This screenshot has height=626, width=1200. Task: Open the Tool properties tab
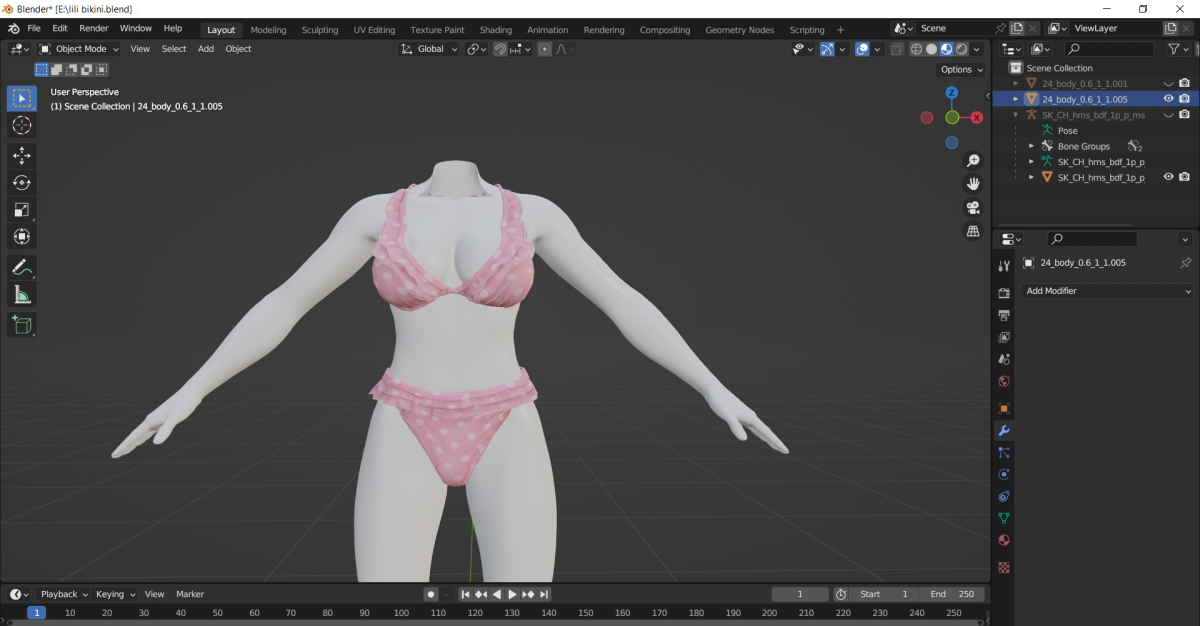[1004, 265]
